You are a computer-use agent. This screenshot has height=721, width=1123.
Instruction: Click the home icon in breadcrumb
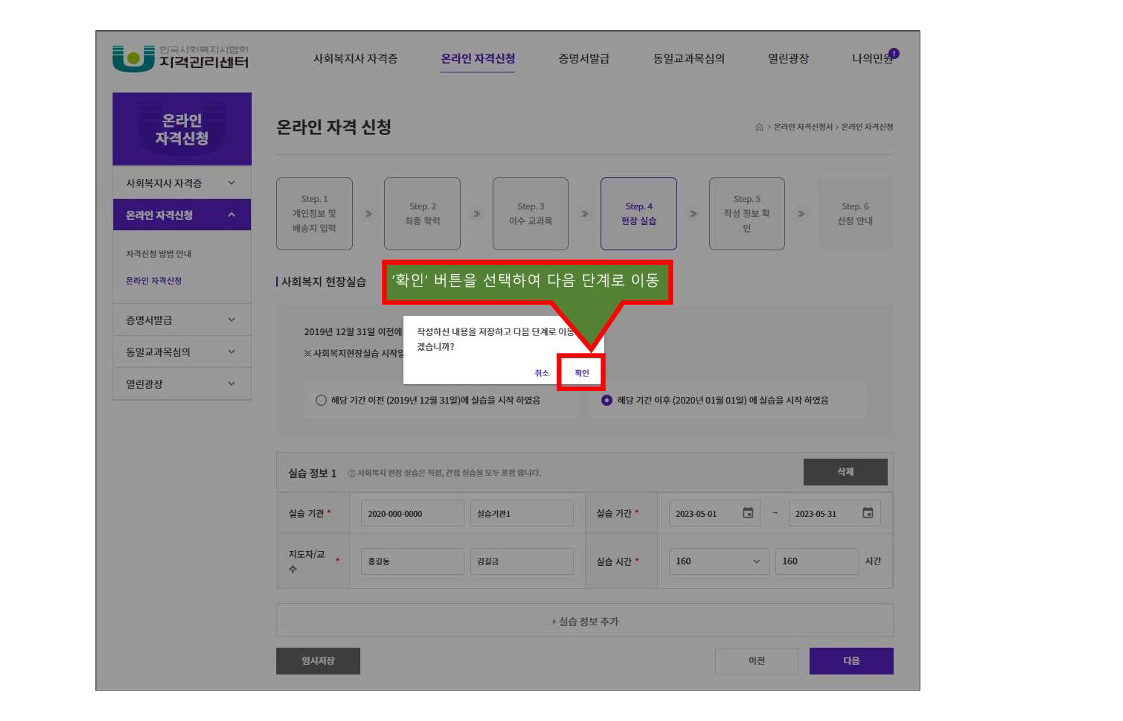759,127
